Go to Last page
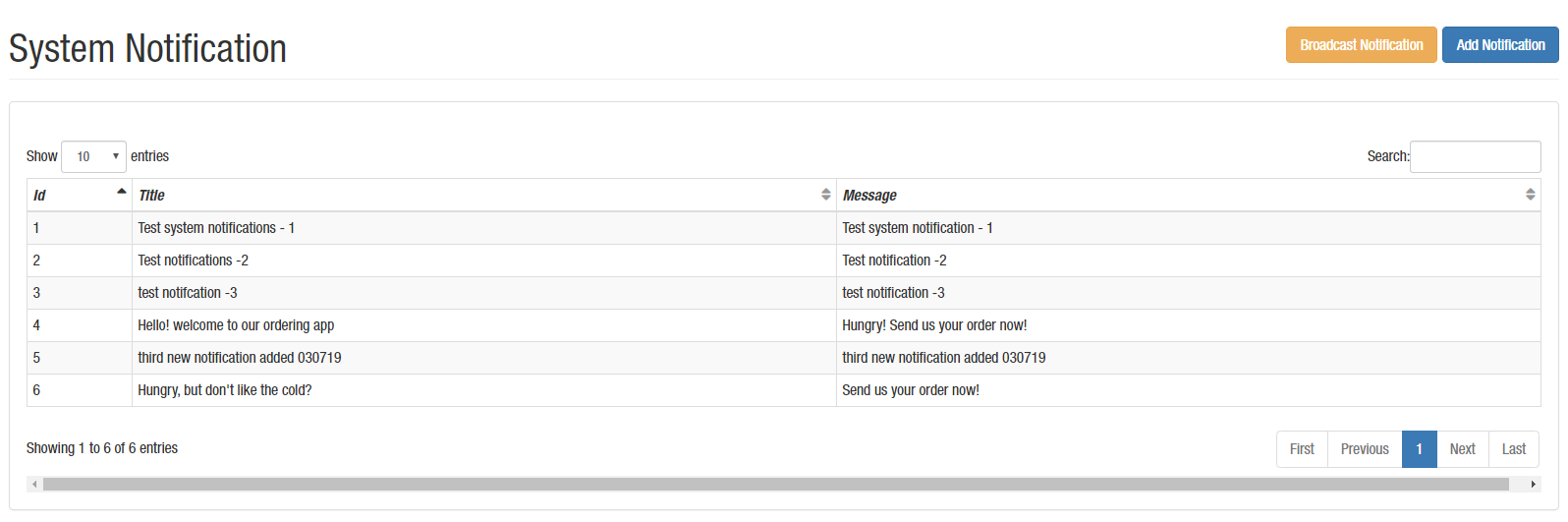 pos(1513,449)
